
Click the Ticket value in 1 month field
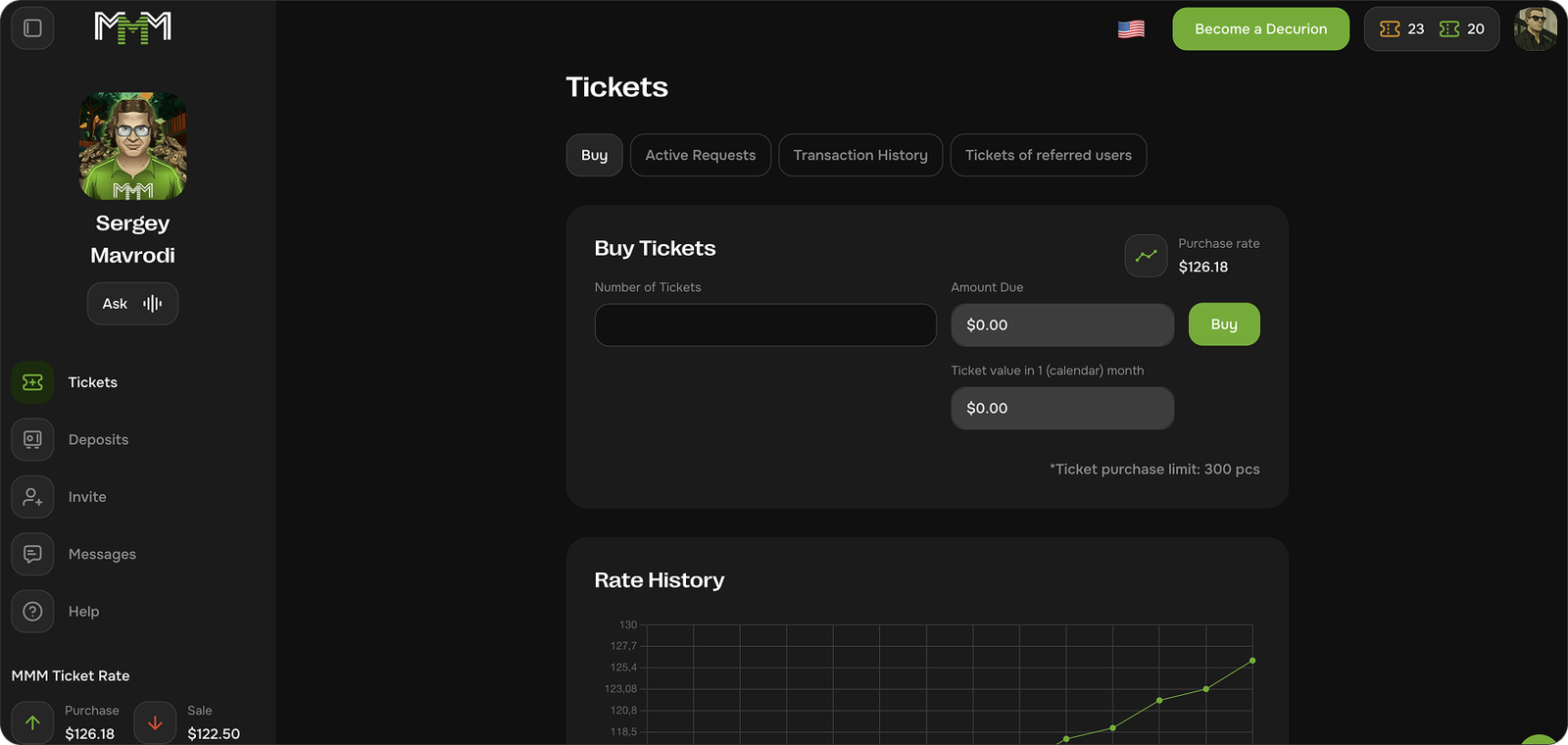coord(1062,408)
